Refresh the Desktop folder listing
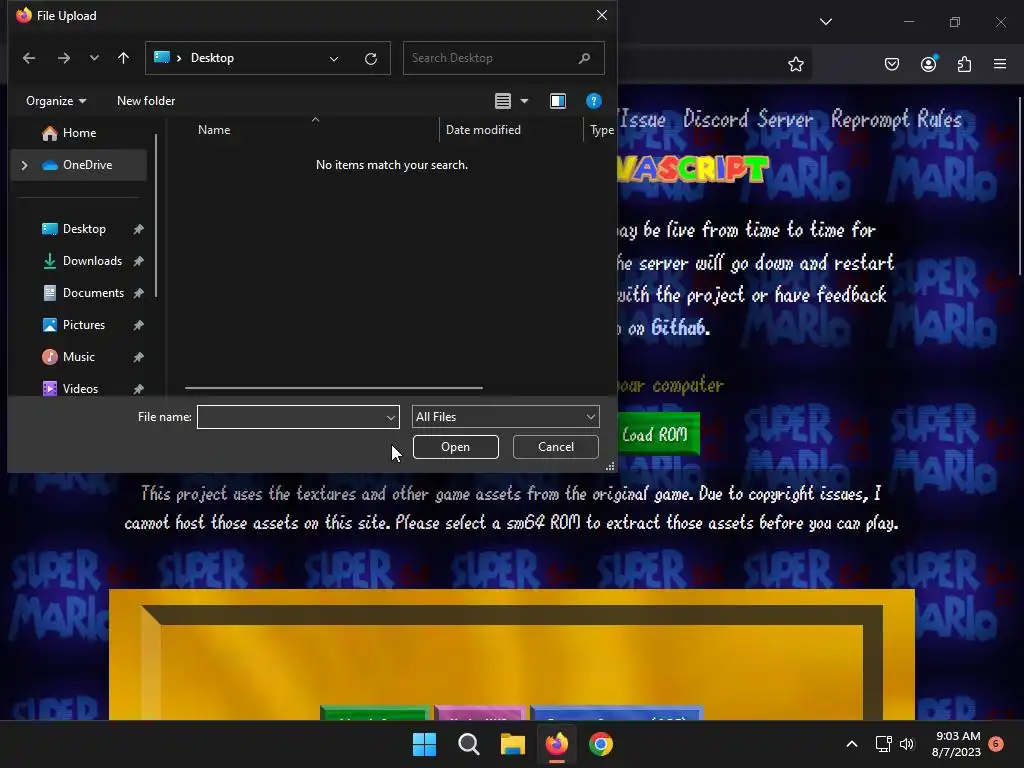 [371, 59]
